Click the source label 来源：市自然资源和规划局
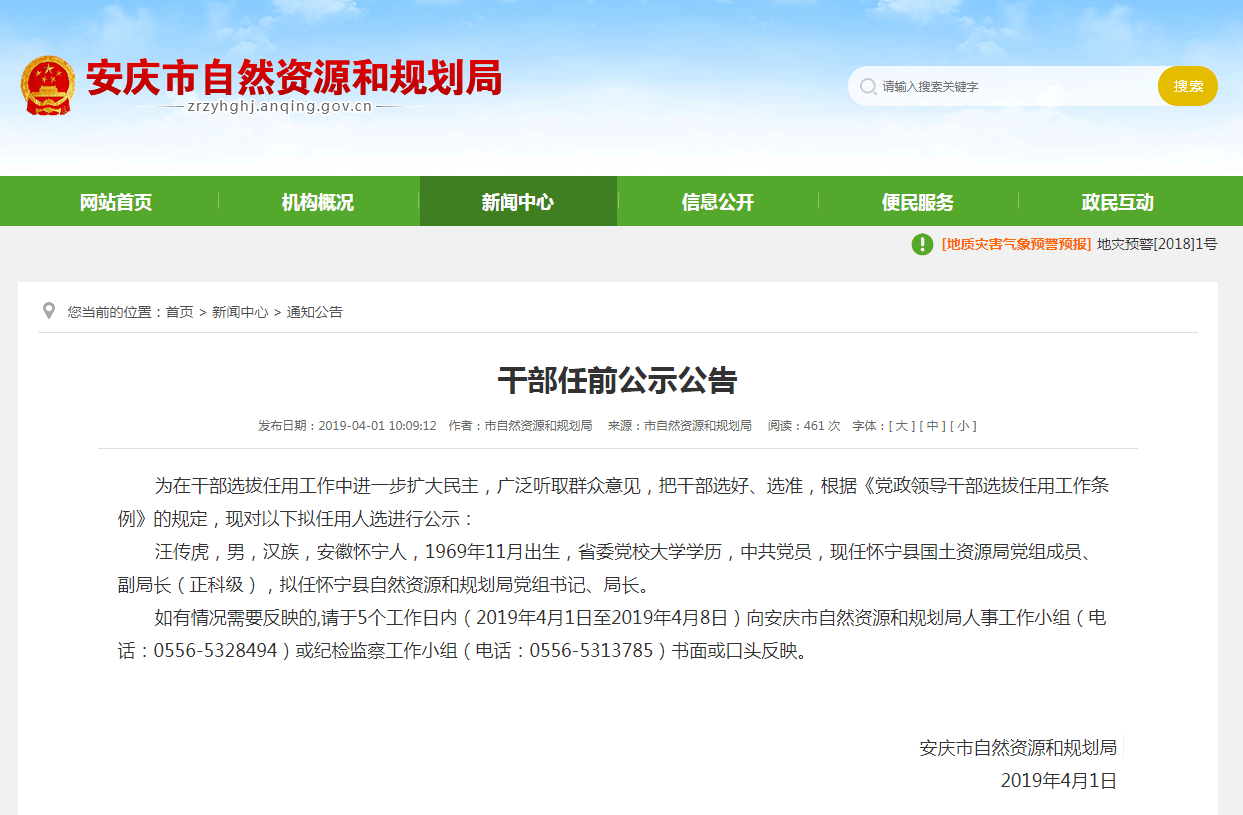Screen dimensions: 1243x815 point(680,426)
